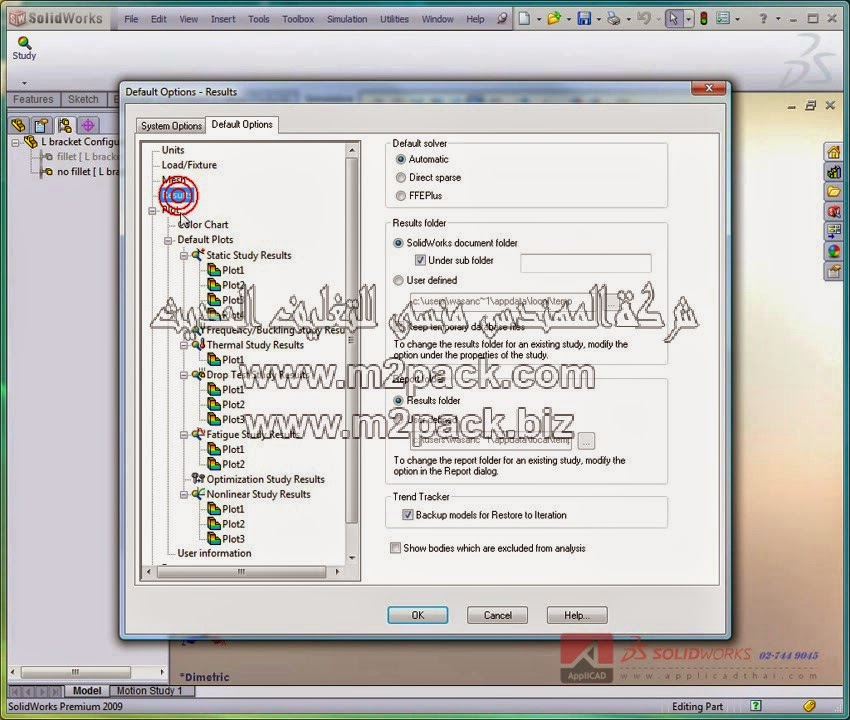Choose User defined results folder

pos(398,280)
